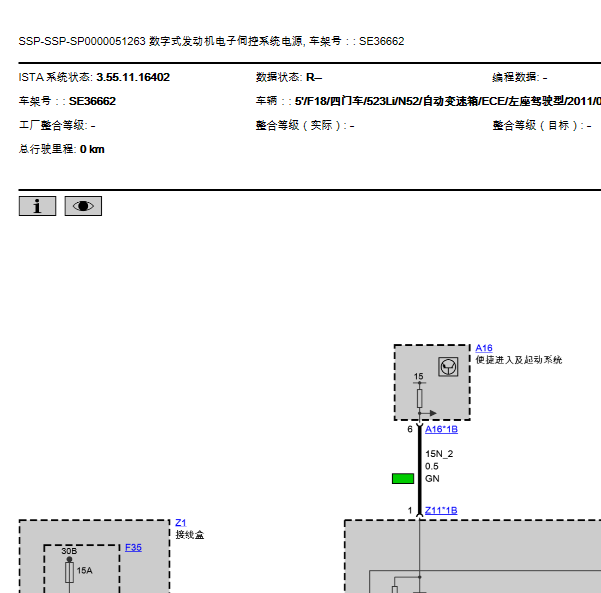Click the fuse symbol under terminal 15
The image size is (601, 593).
[x=420, y=398]
